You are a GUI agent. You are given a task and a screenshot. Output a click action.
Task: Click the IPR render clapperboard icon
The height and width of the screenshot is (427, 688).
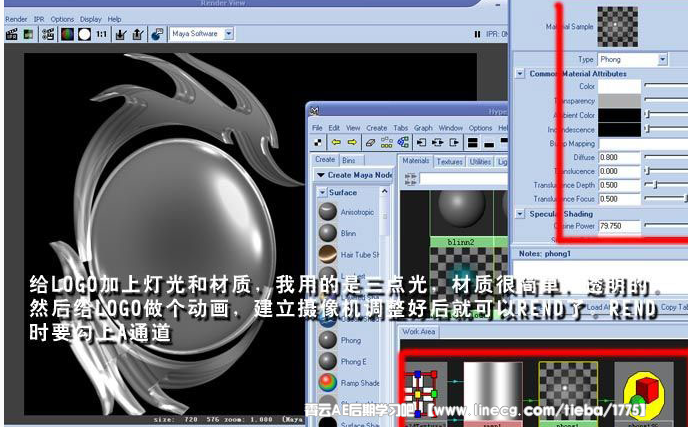click(x=12, y=34)
